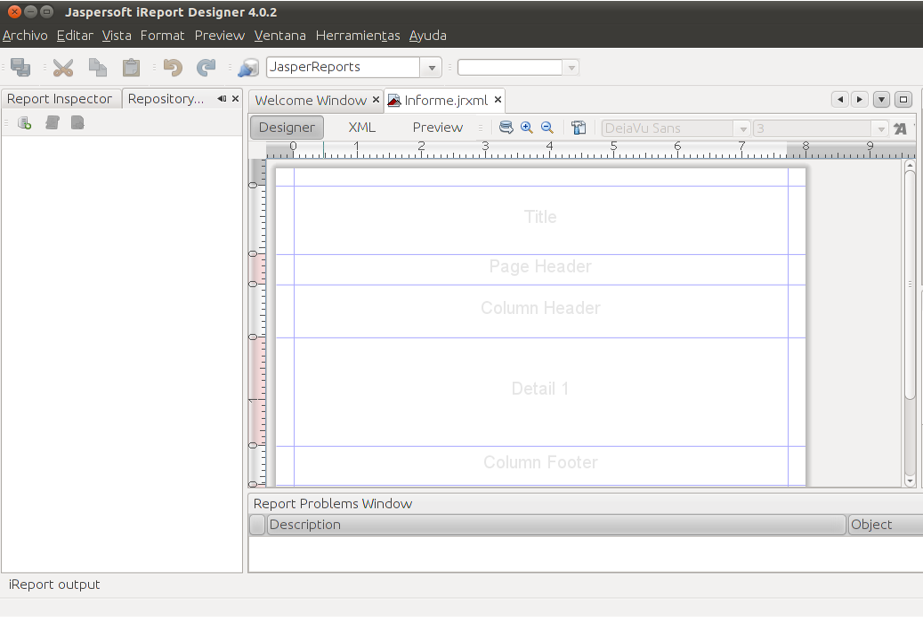Image resolution: width=923 pixels, height=617 pixels.
Task: Open the Preview menu in menu bar
Action: coord(220,35)
